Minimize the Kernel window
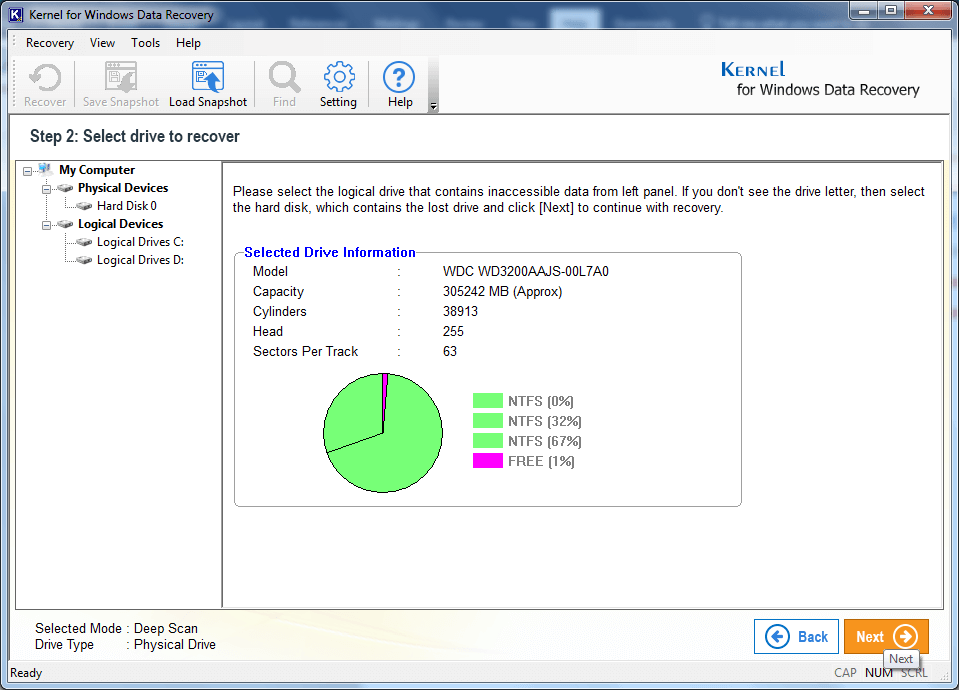 click(864, 10)
